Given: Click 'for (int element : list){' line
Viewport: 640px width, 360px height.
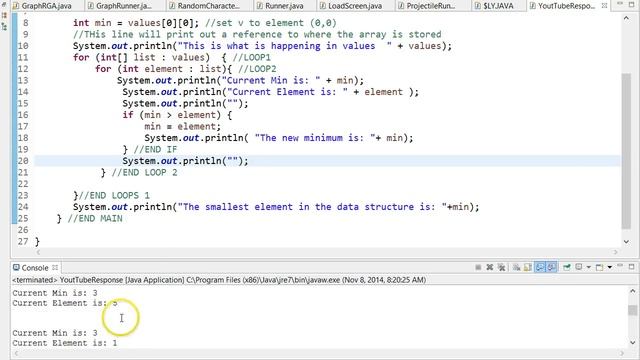Looking at the screenshot, I should [x=164, y=69].
